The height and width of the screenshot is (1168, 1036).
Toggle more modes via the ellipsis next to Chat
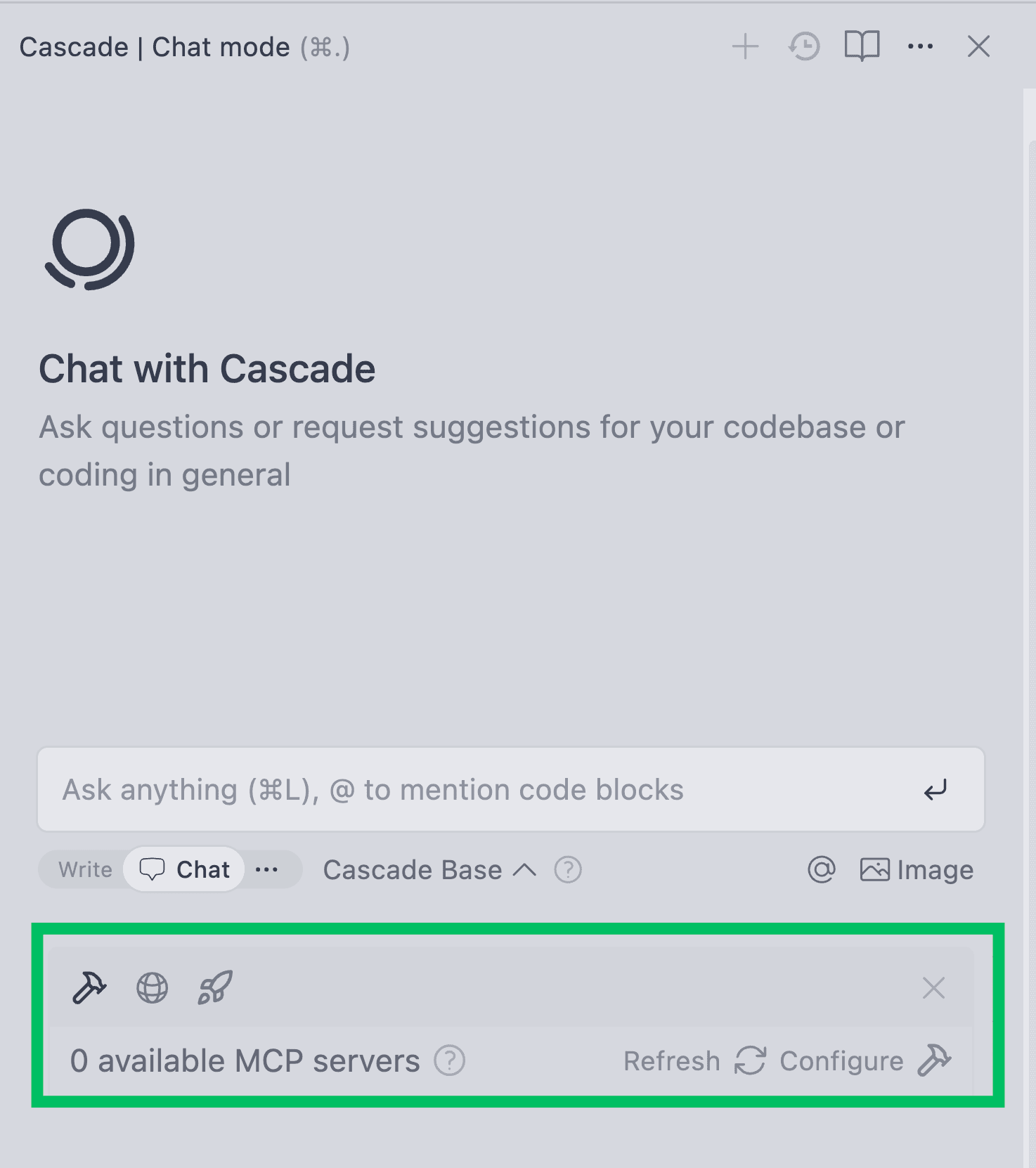click(268, 869)
